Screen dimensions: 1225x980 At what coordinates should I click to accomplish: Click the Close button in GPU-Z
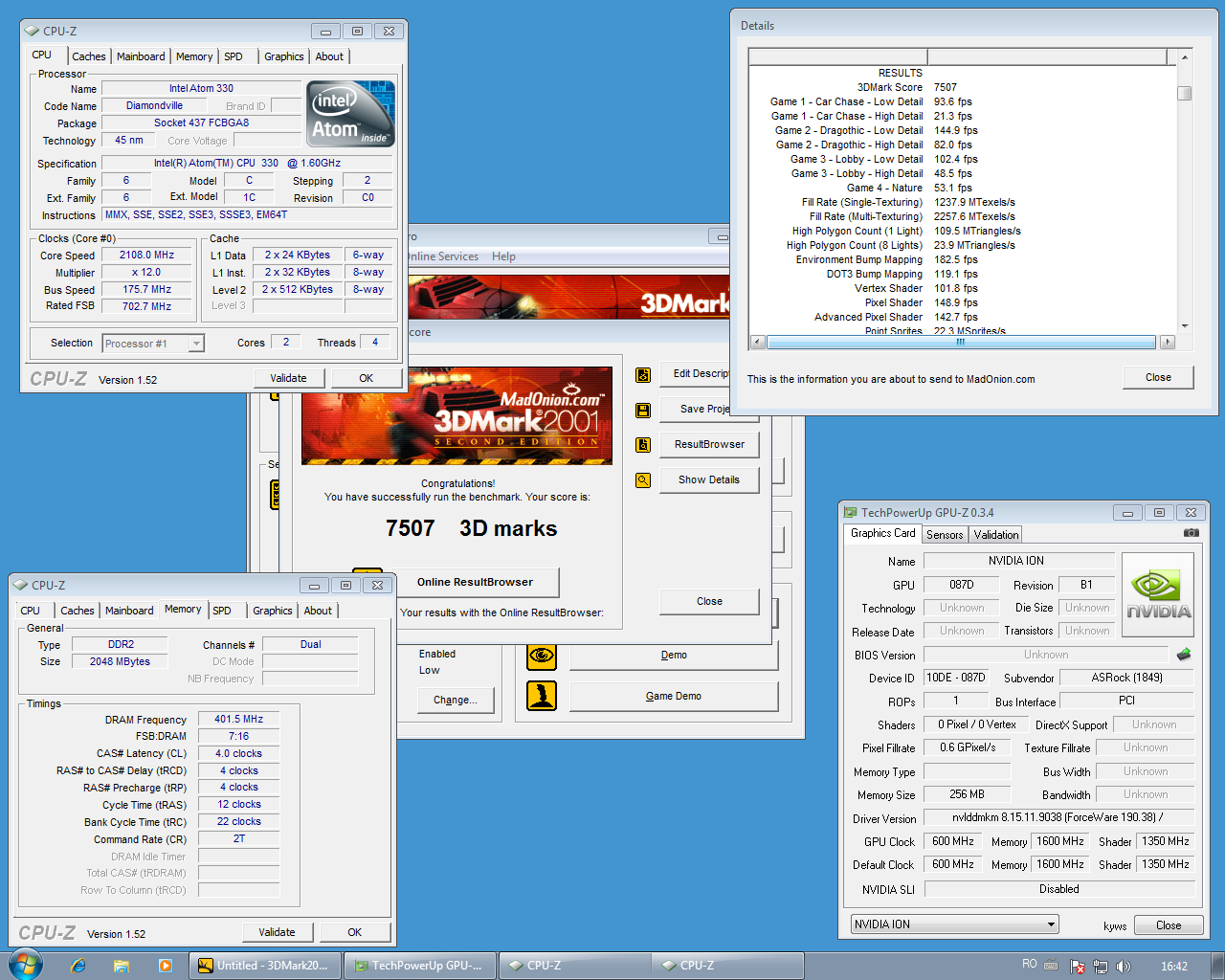coord(1169,925)
